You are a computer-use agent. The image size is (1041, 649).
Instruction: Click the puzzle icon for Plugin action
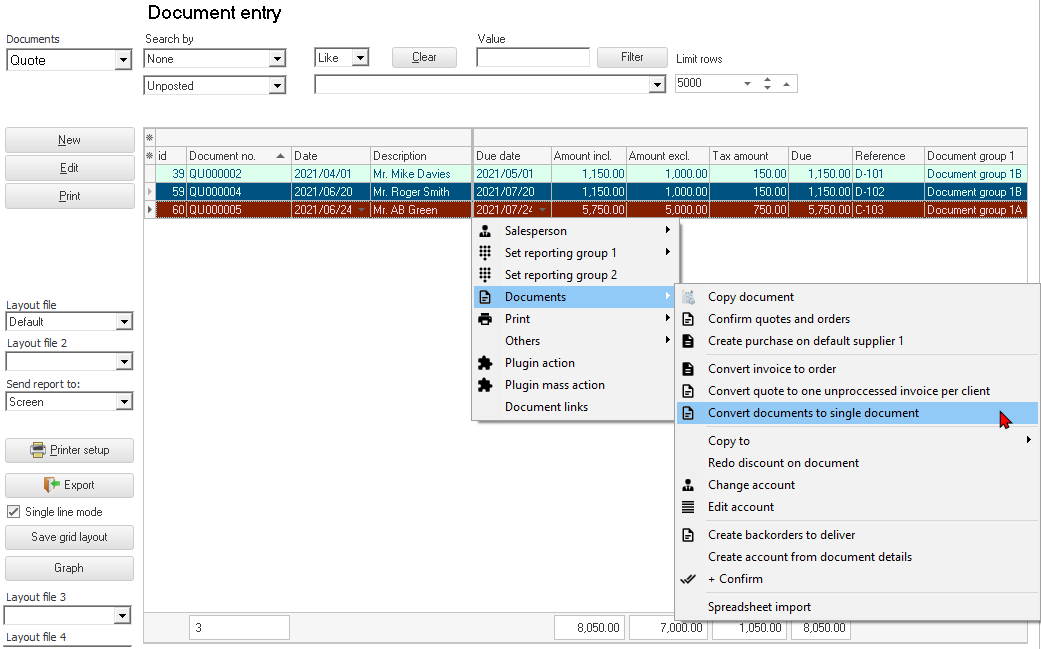(x=485, y=363)
